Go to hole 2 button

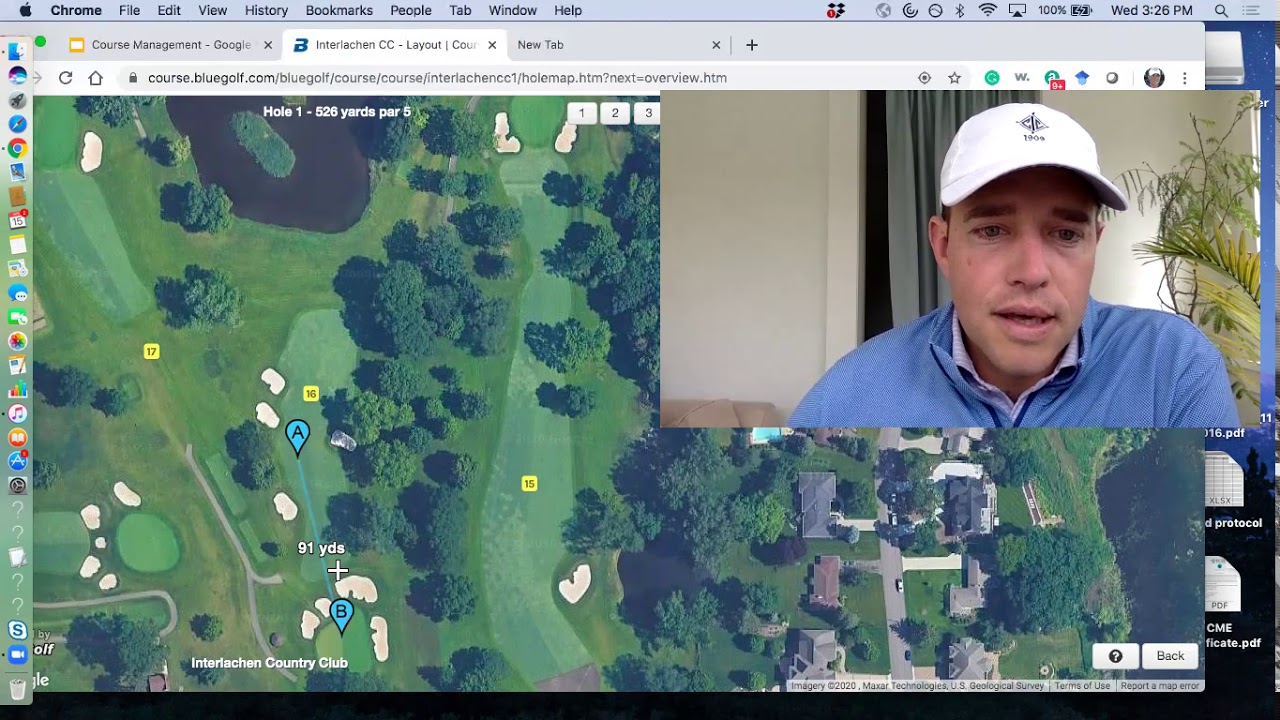pyautogui.click(x=615, y=113)
